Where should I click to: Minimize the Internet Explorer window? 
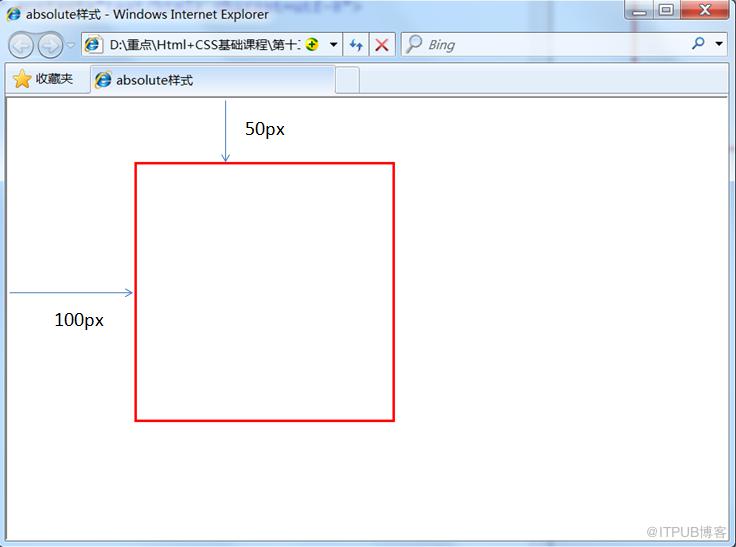(639, 10)
